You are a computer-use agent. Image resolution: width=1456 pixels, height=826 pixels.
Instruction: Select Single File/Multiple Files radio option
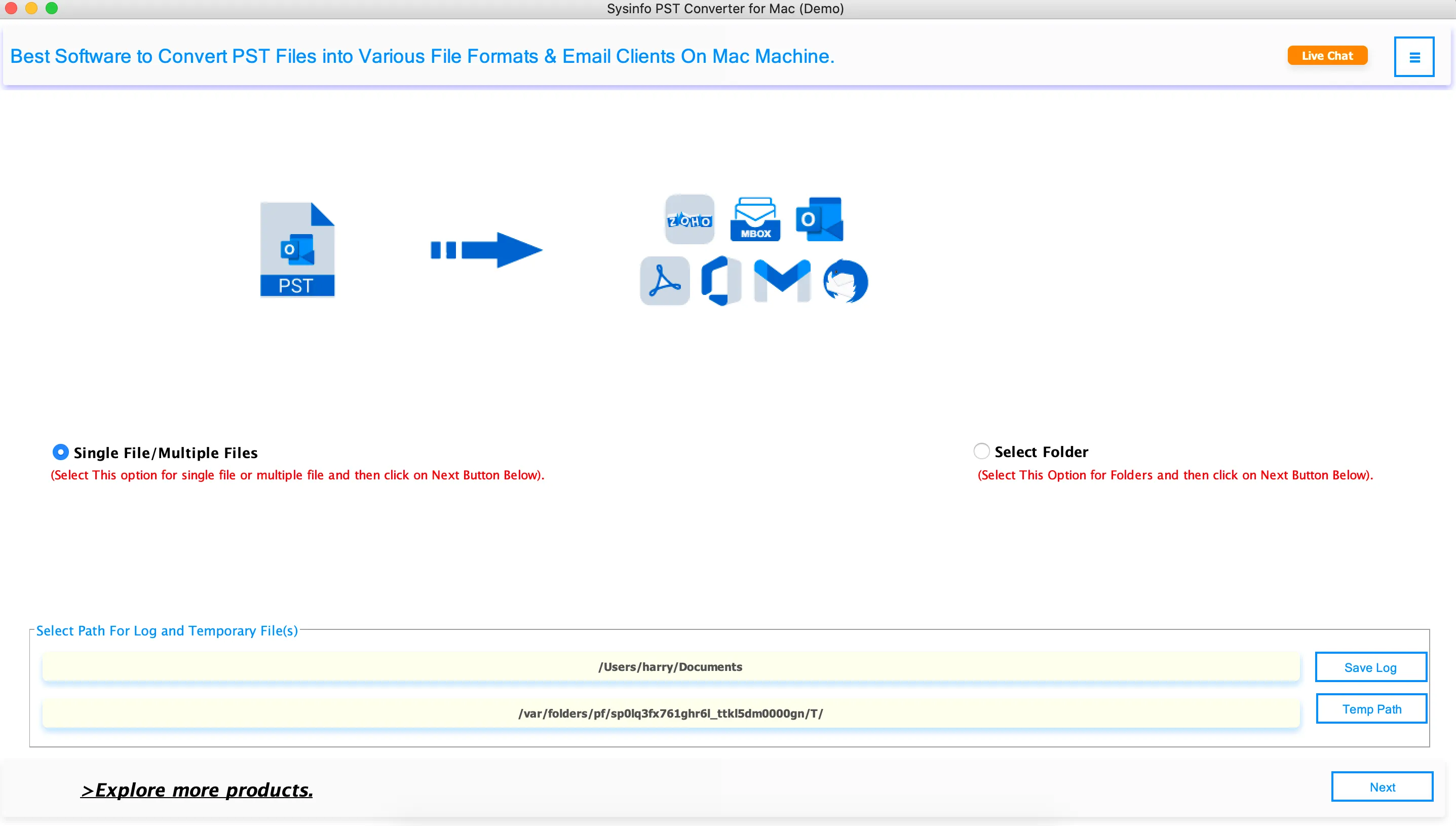pos(61,452)
